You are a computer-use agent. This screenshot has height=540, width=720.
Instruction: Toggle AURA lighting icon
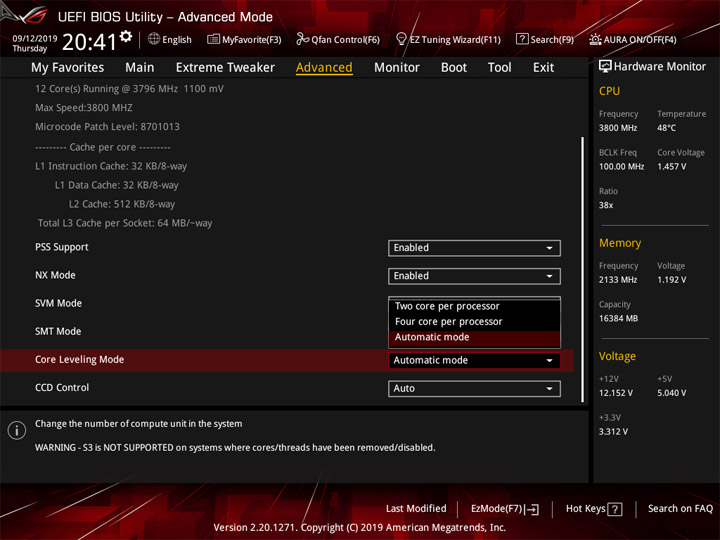(595, 39)
